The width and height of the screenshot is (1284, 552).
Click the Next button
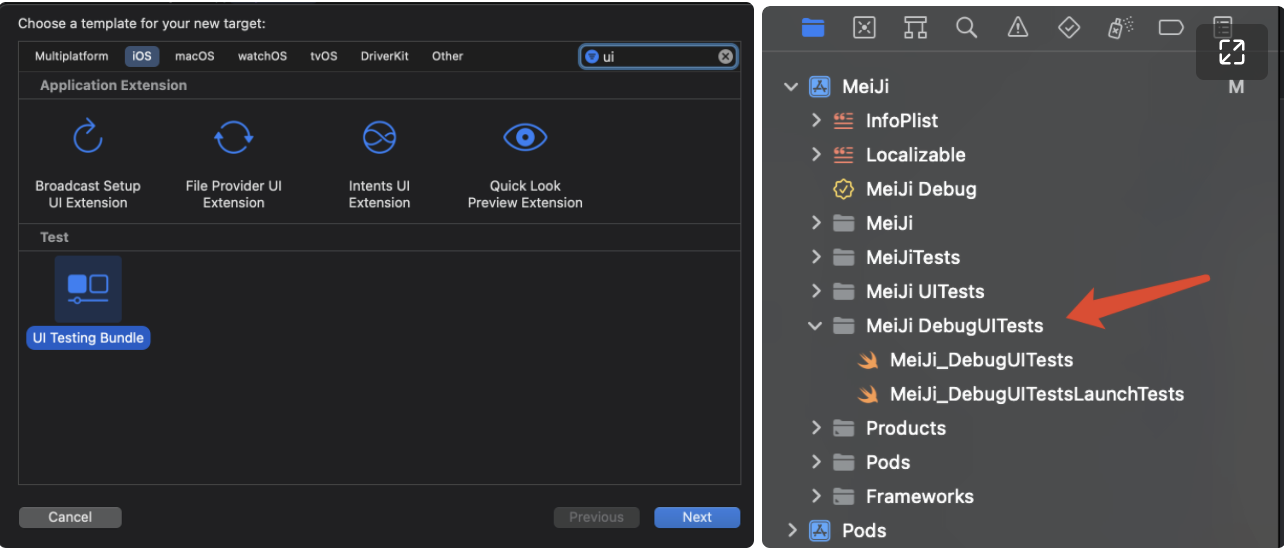point(697,517)
